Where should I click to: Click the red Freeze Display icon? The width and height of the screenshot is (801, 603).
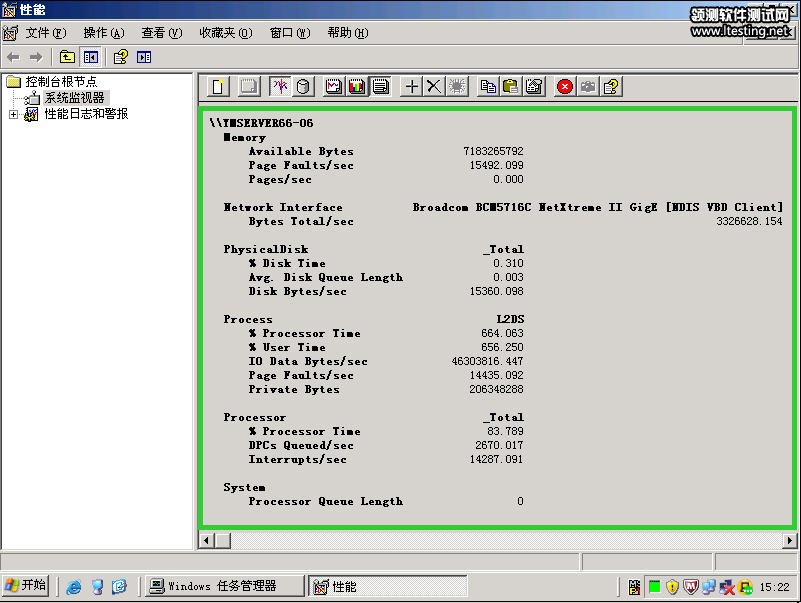(x=565, y=87)
